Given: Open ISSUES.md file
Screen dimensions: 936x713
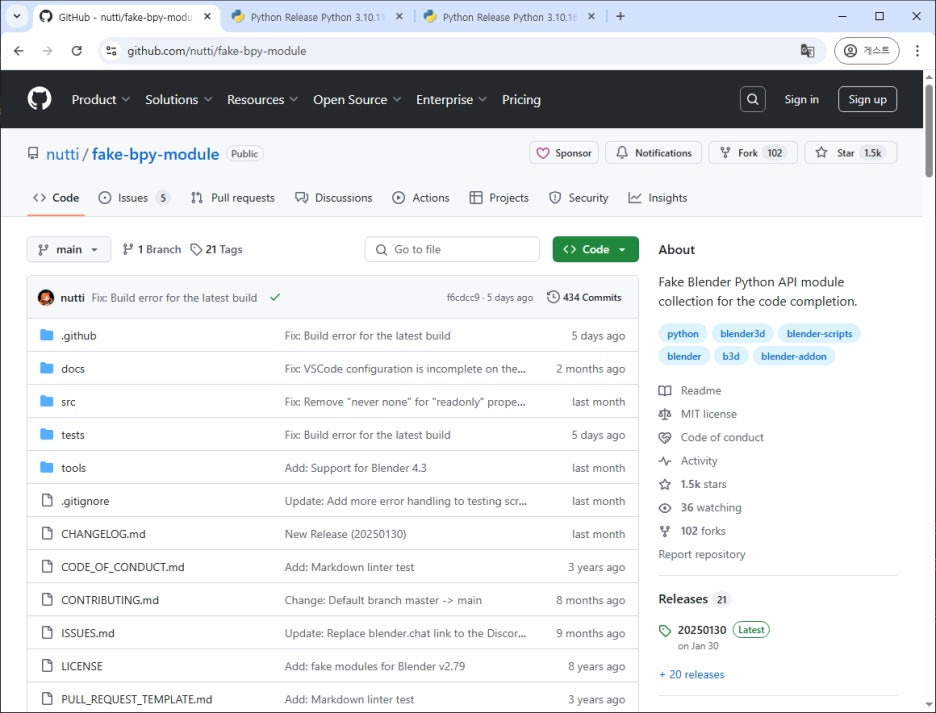Looking at the screenshot, I should [88, 633].
